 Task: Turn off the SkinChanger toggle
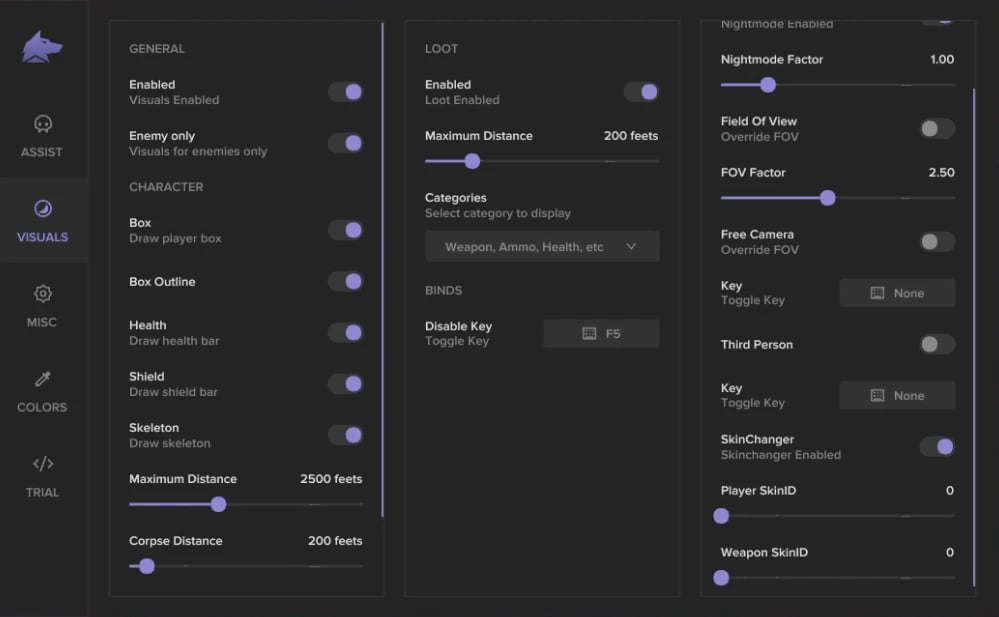(x=937, y=447)
